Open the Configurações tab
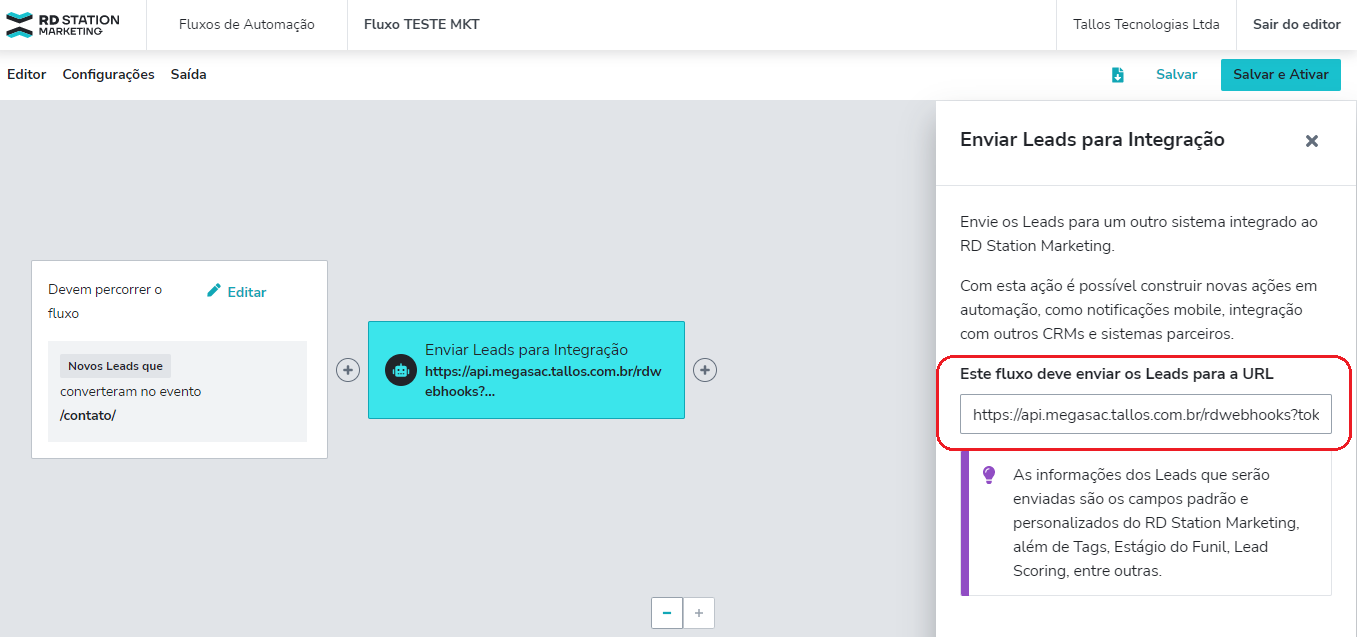The height and width of the screenshot is (637, 1364). click(x=108, y=74)
